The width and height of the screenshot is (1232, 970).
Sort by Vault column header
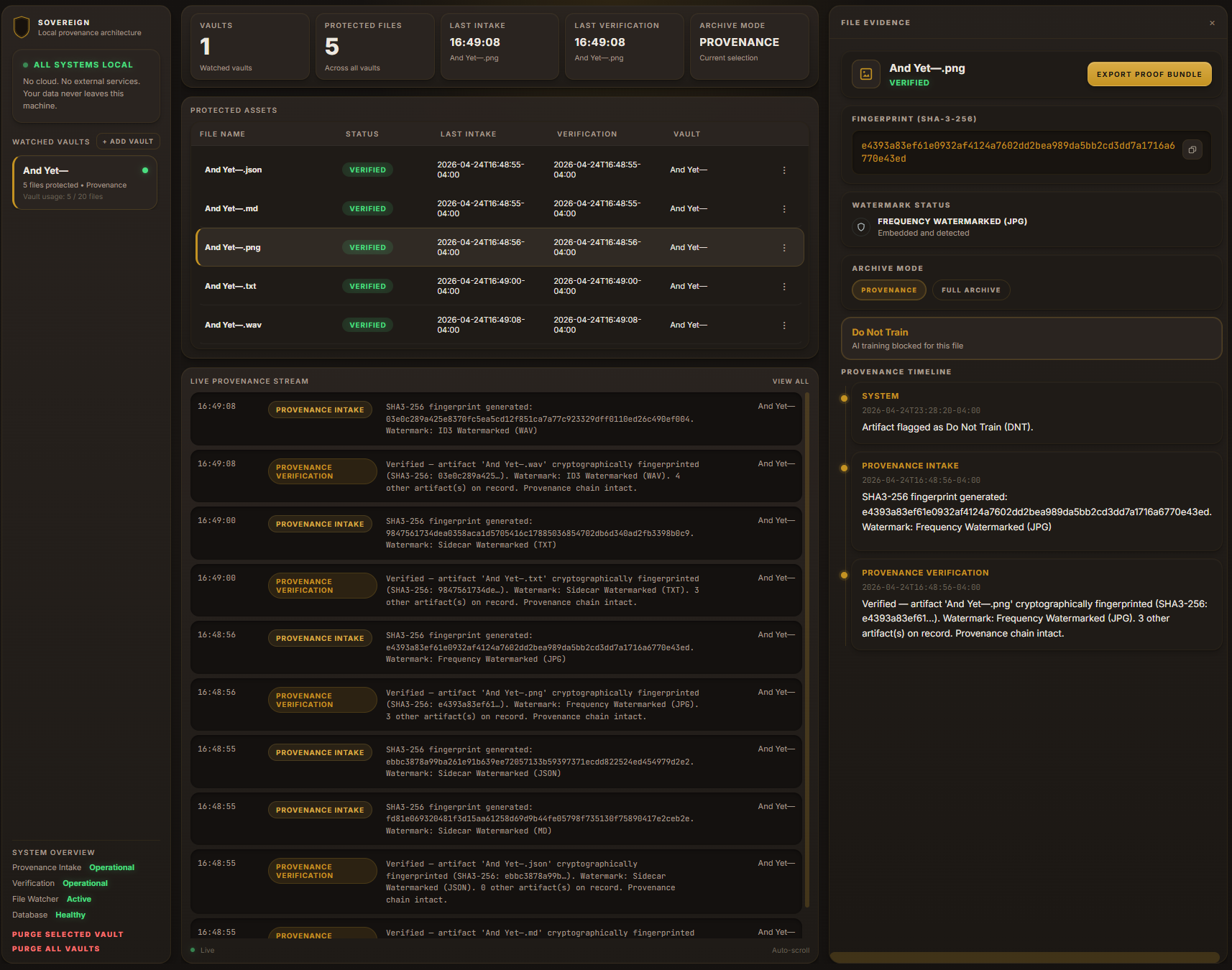pyautogui.click(x=686, y=134)
